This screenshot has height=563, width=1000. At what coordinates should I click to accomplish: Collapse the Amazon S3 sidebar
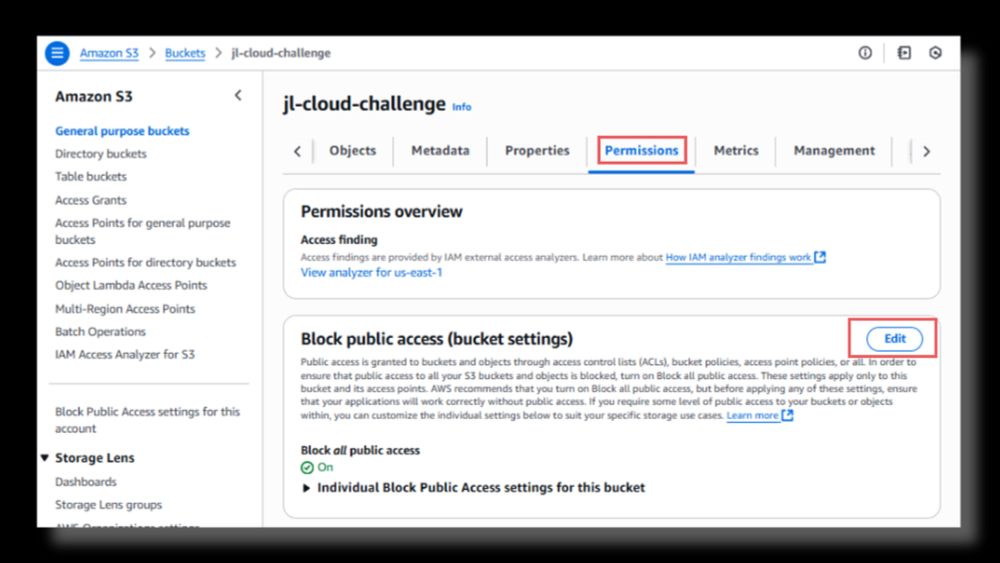pyautogui.click(x=238, y=96)
